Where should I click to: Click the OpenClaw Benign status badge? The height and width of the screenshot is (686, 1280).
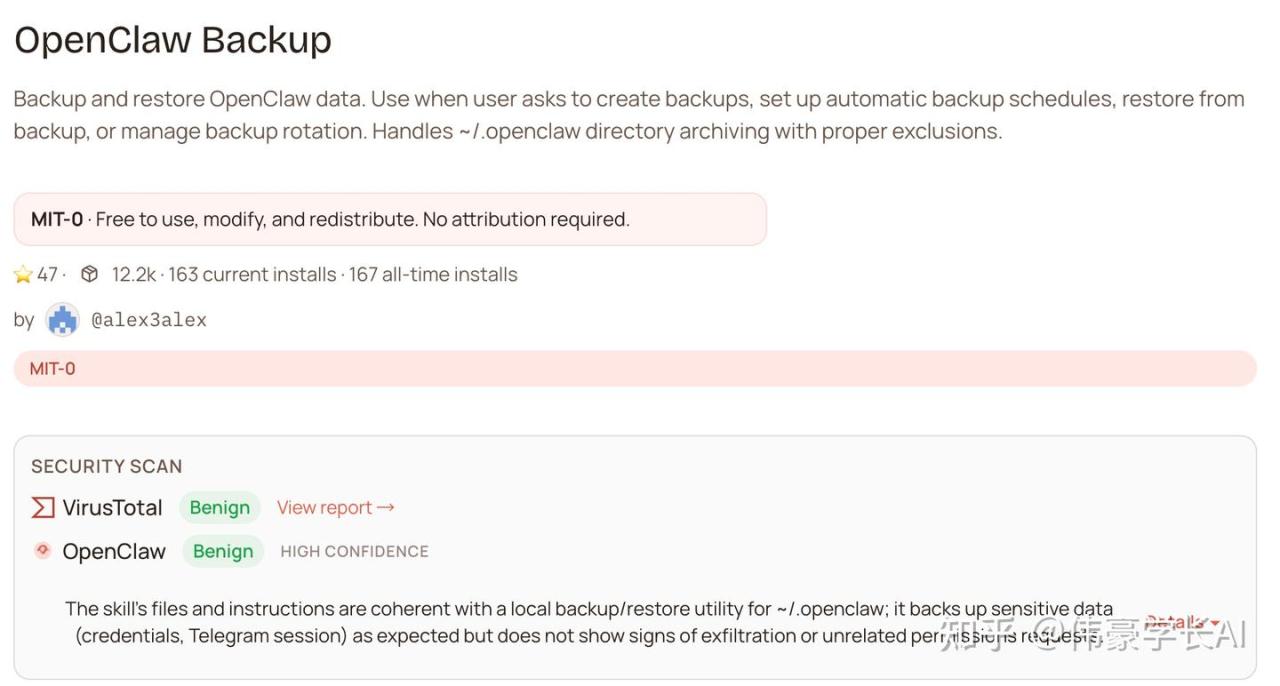[x=223, y=551]
